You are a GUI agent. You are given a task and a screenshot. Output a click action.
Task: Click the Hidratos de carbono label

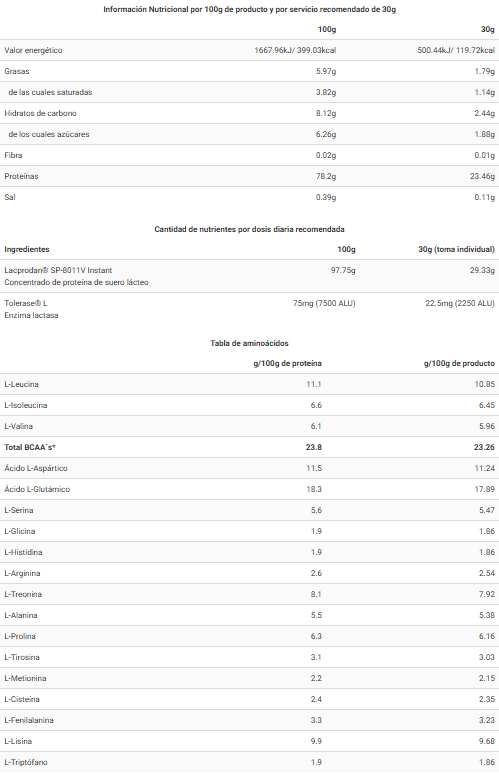tap(40, 113)
